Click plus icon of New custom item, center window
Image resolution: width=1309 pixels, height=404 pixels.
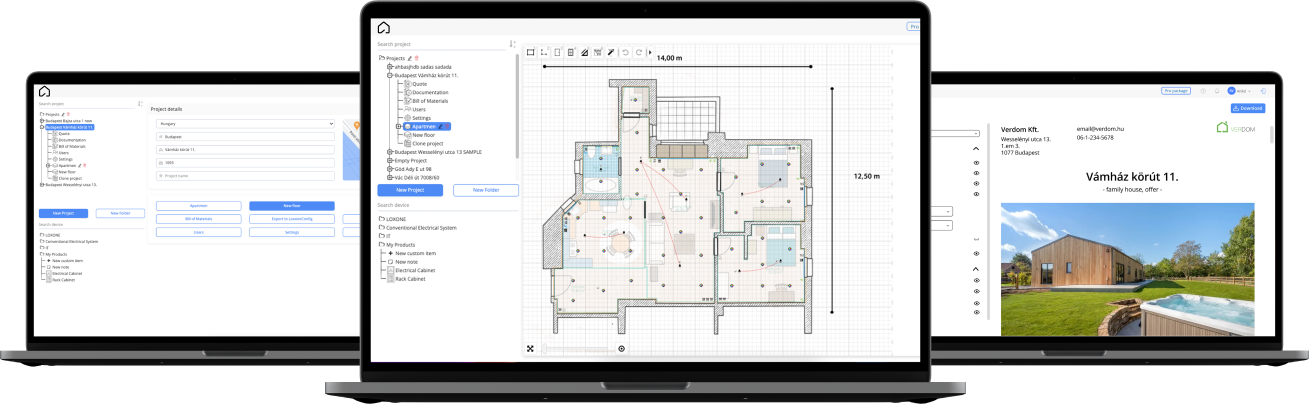[x=391, y=253]
